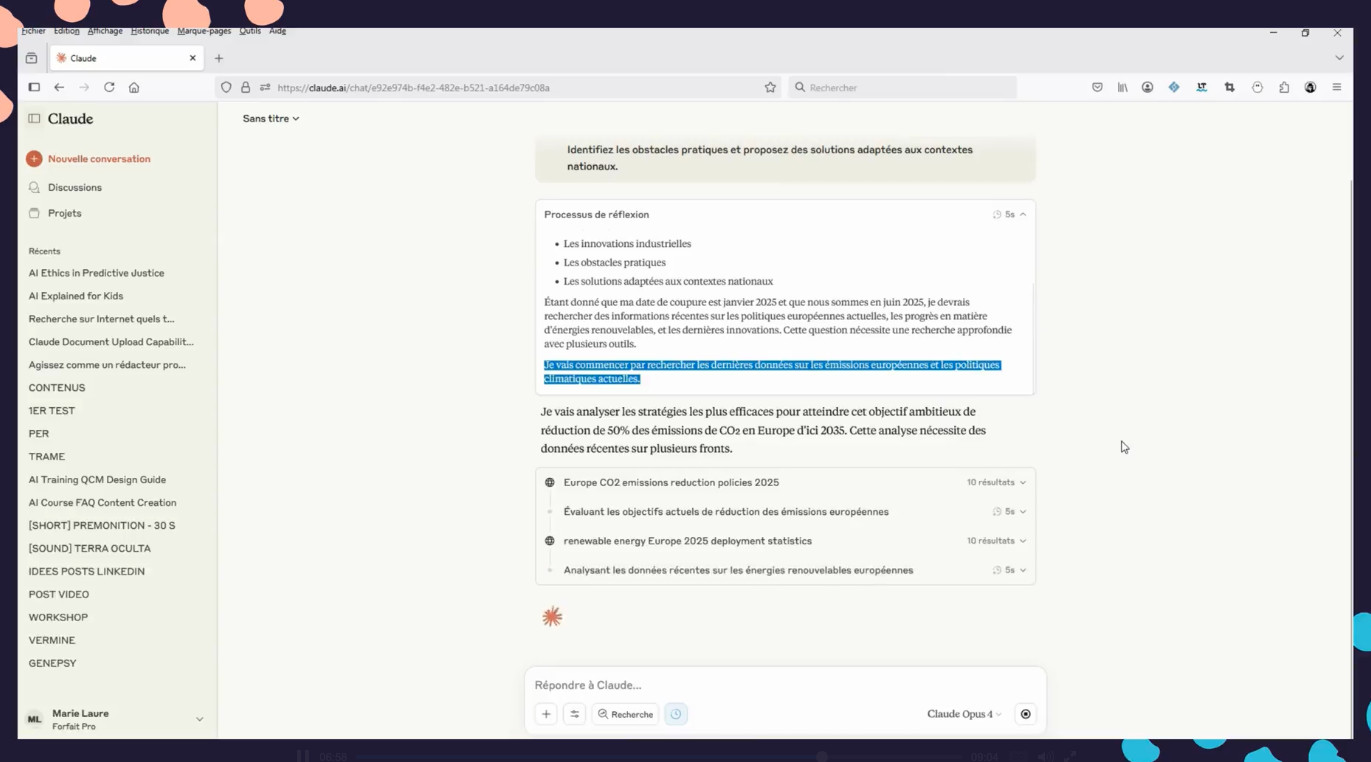
Task: Open IDEES POSTS LINKEDIN conversation
Action: coord(86,572)
